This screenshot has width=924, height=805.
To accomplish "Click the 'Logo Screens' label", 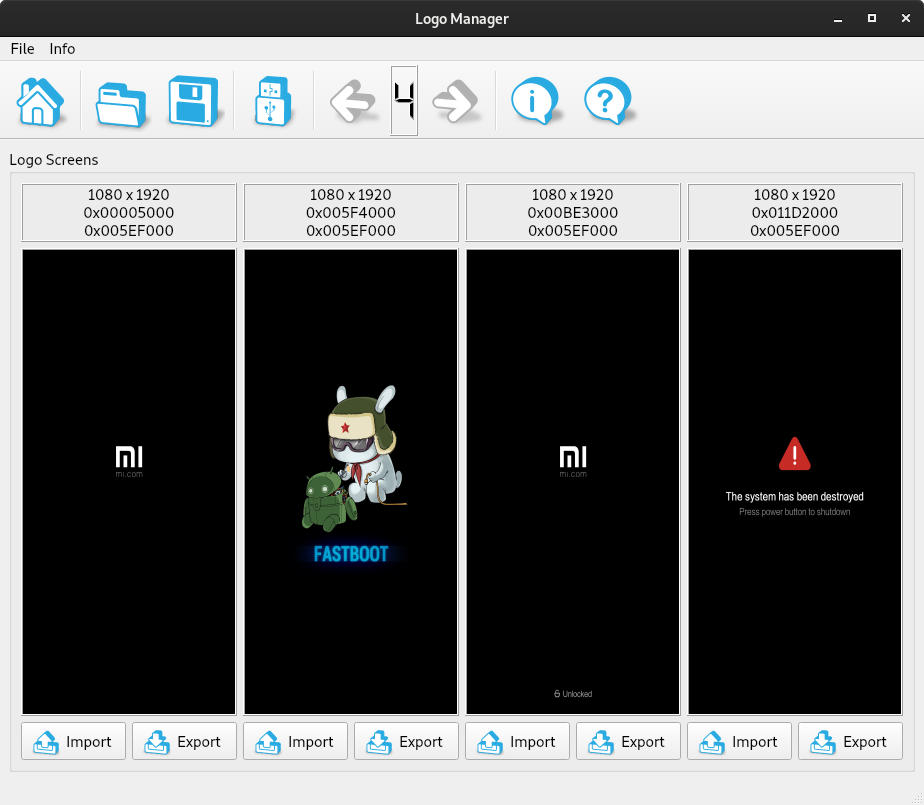I will [x=54, y=160].
